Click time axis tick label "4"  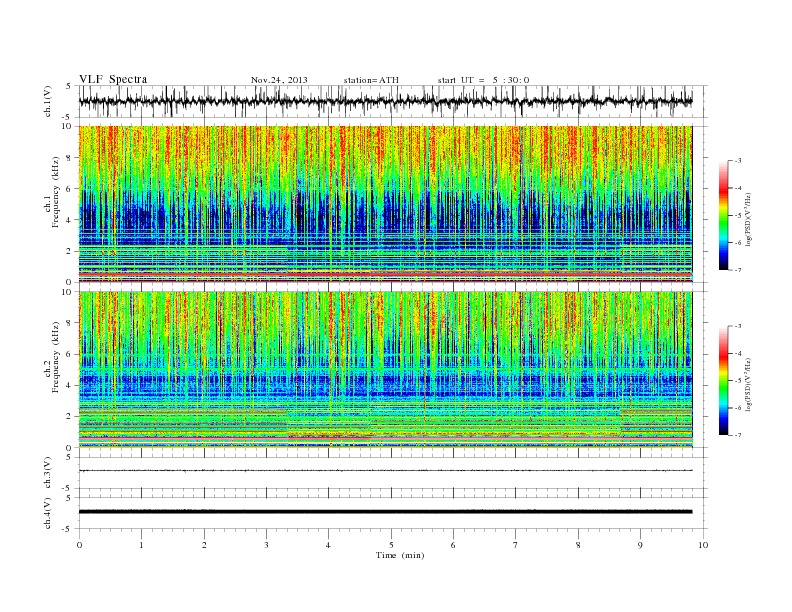click(328, 545)
